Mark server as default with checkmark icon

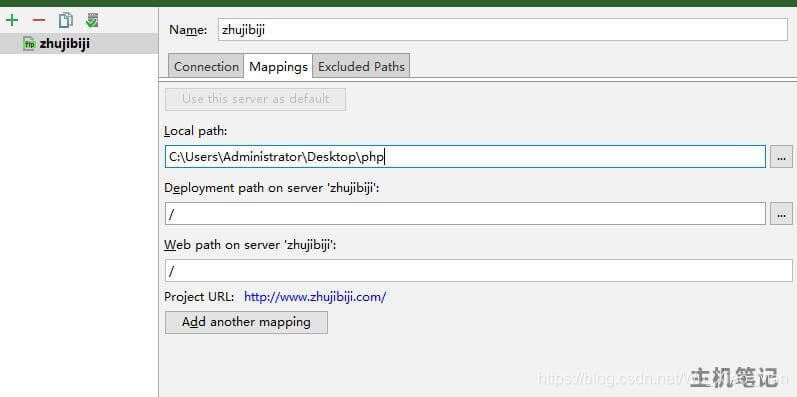[x=92, y=20]
